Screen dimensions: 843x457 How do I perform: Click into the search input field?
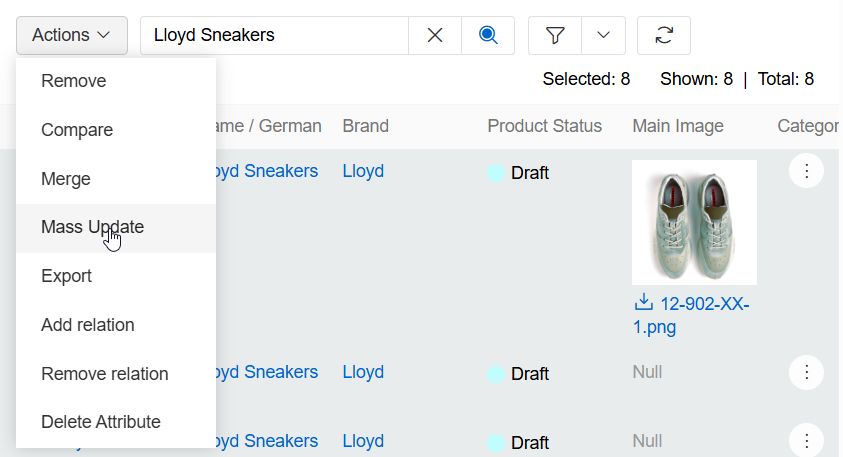click(275, 35)
